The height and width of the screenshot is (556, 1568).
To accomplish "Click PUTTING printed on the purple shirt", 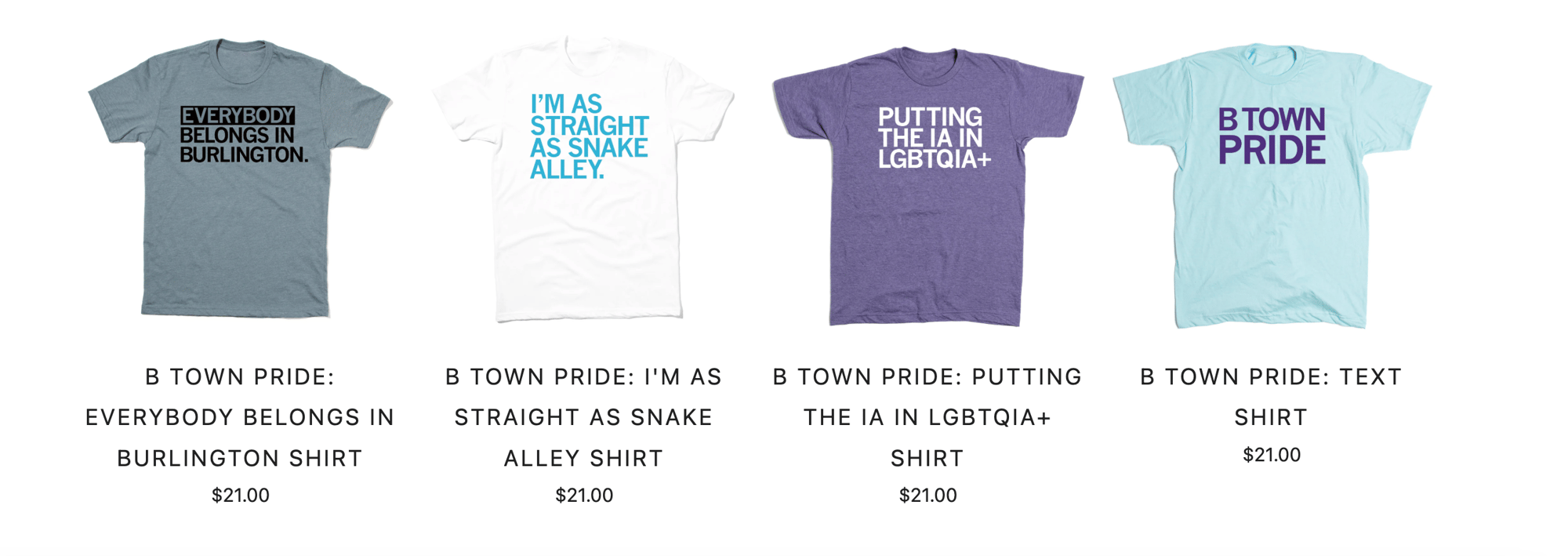I will click(x=930, y=117).
